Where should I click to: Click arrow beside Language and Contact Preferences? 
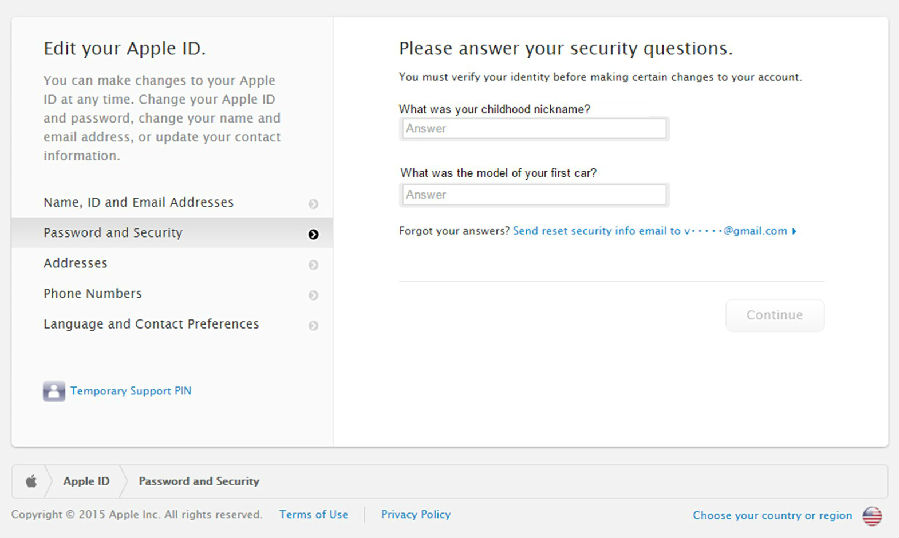point(313,325)
